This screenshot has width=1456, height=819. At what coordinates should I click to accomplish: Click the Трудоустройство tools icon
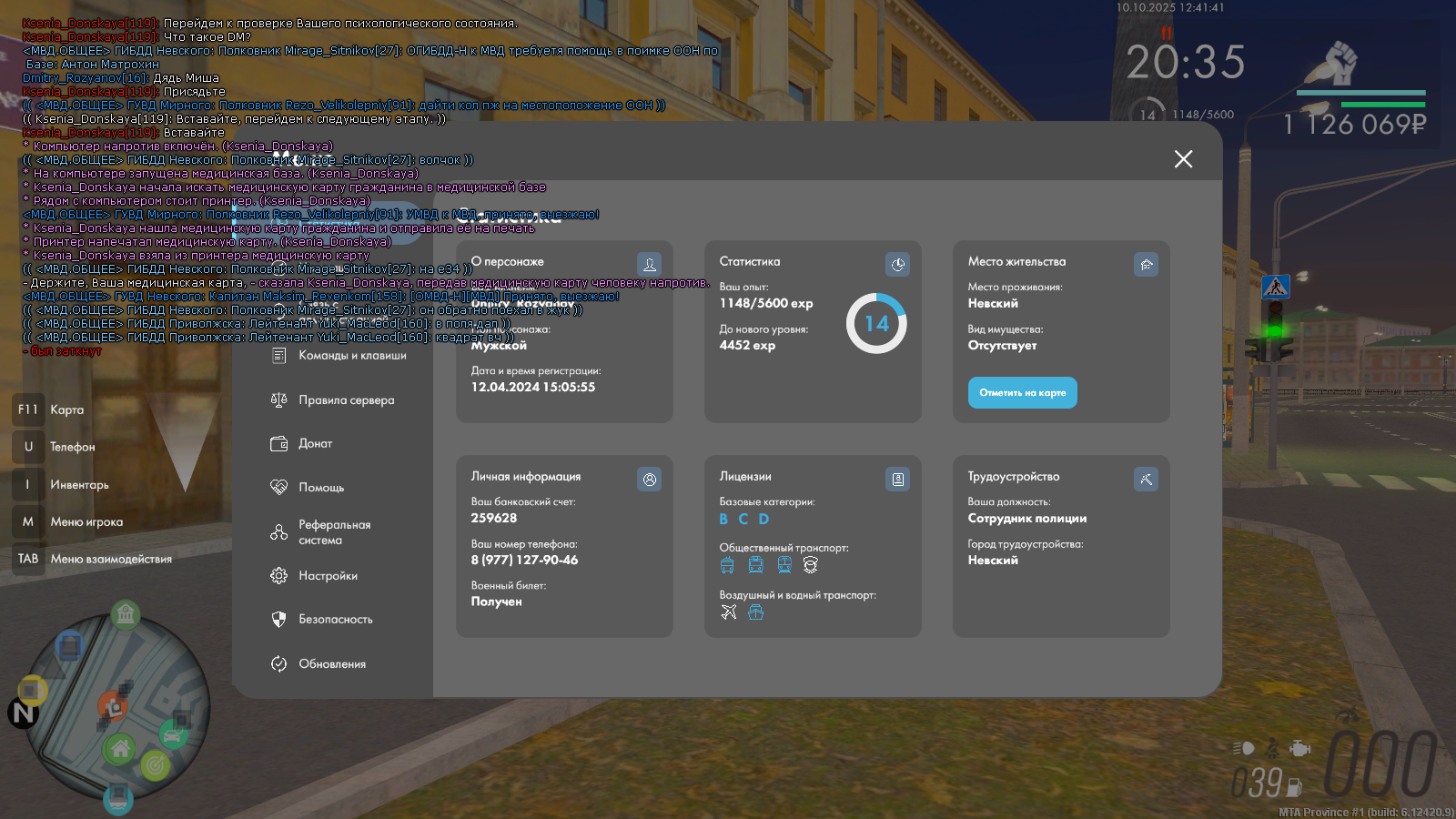(1147, 480)
